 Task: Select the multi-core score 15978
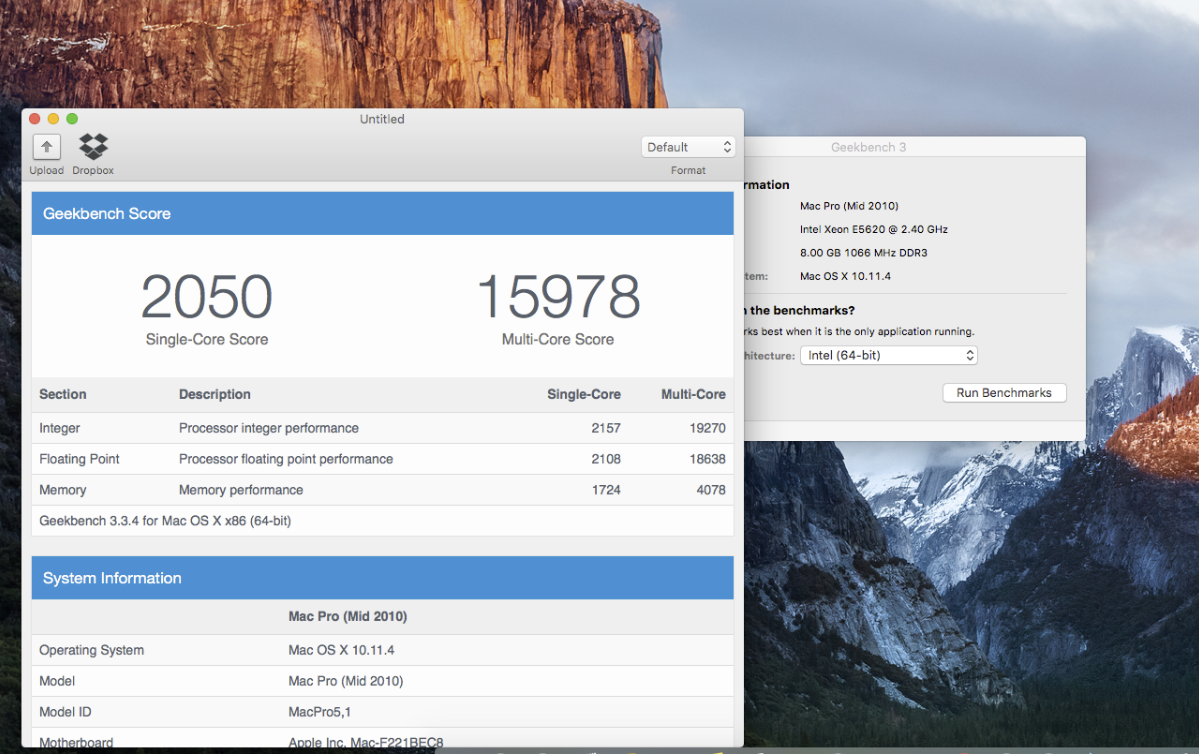click(x=558, y=297)
